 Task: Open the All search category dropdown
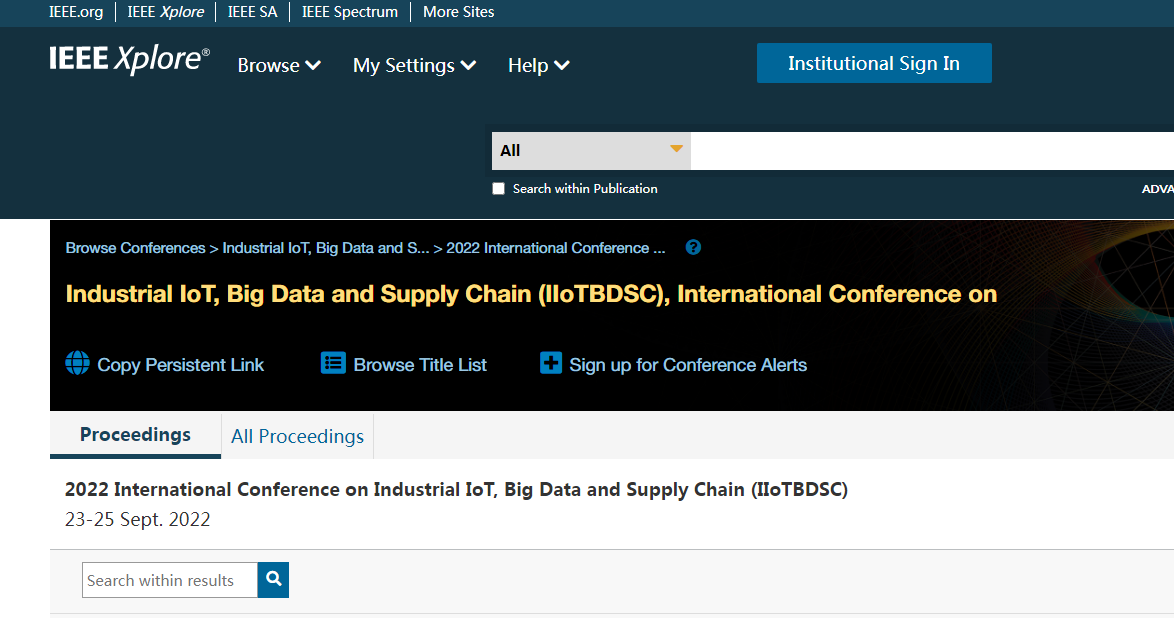pyautogui.click(x=591, y=151)
